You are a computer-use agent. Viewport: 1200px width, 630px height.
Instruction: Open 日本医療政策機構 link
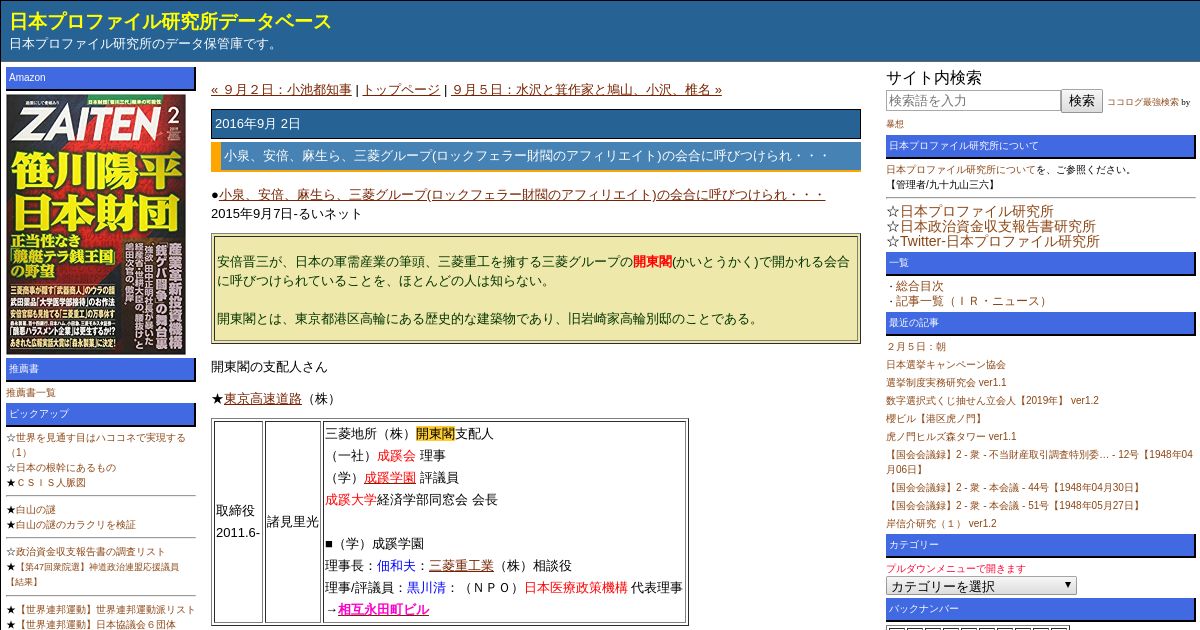(x=576, y=587)
